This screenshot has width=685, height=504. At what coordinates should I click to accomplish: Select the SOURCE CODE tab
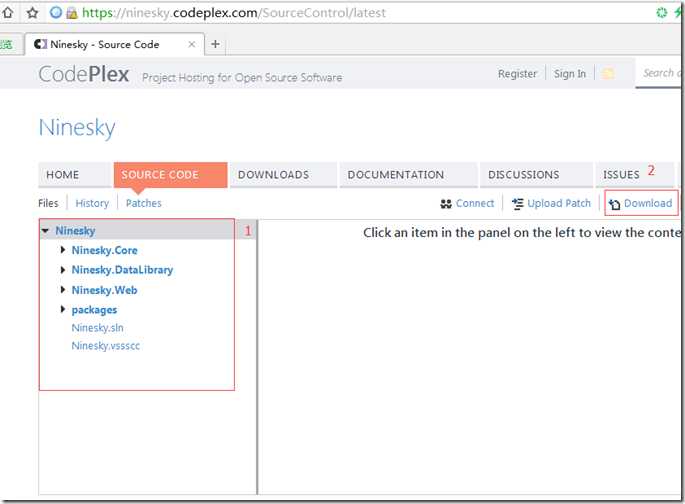click(170, 175)
